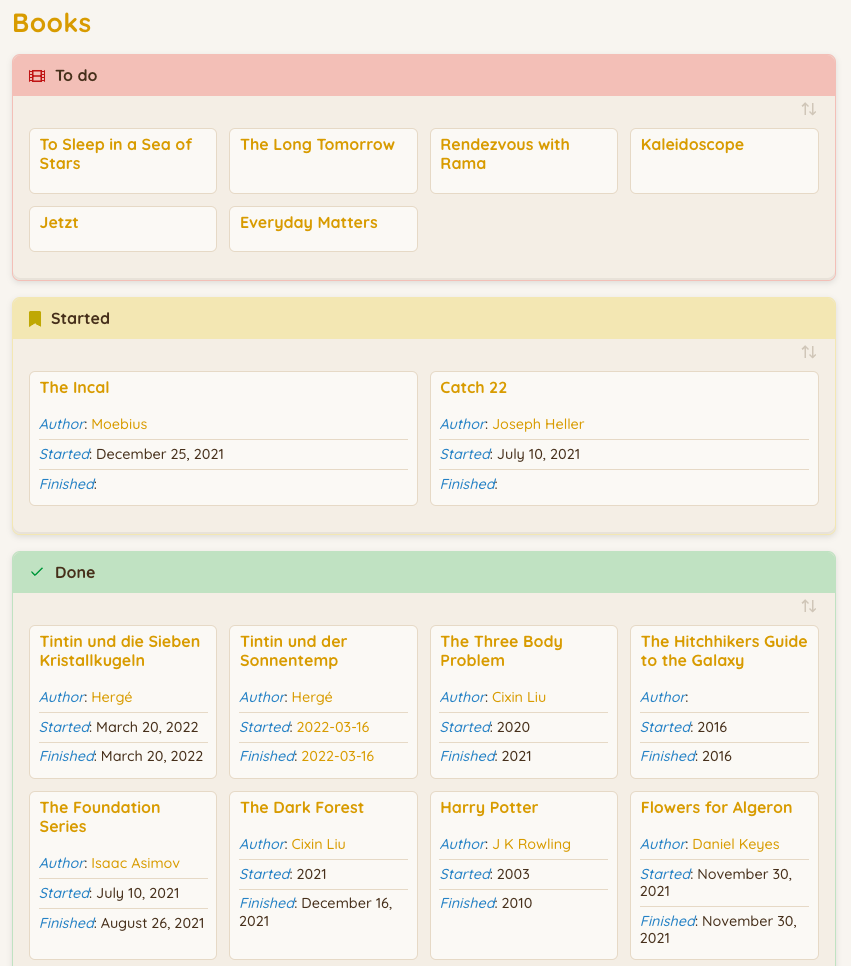Click Cixin Liu under The Dark Forest
The image size is (851, 966).
tap(319, 844)
